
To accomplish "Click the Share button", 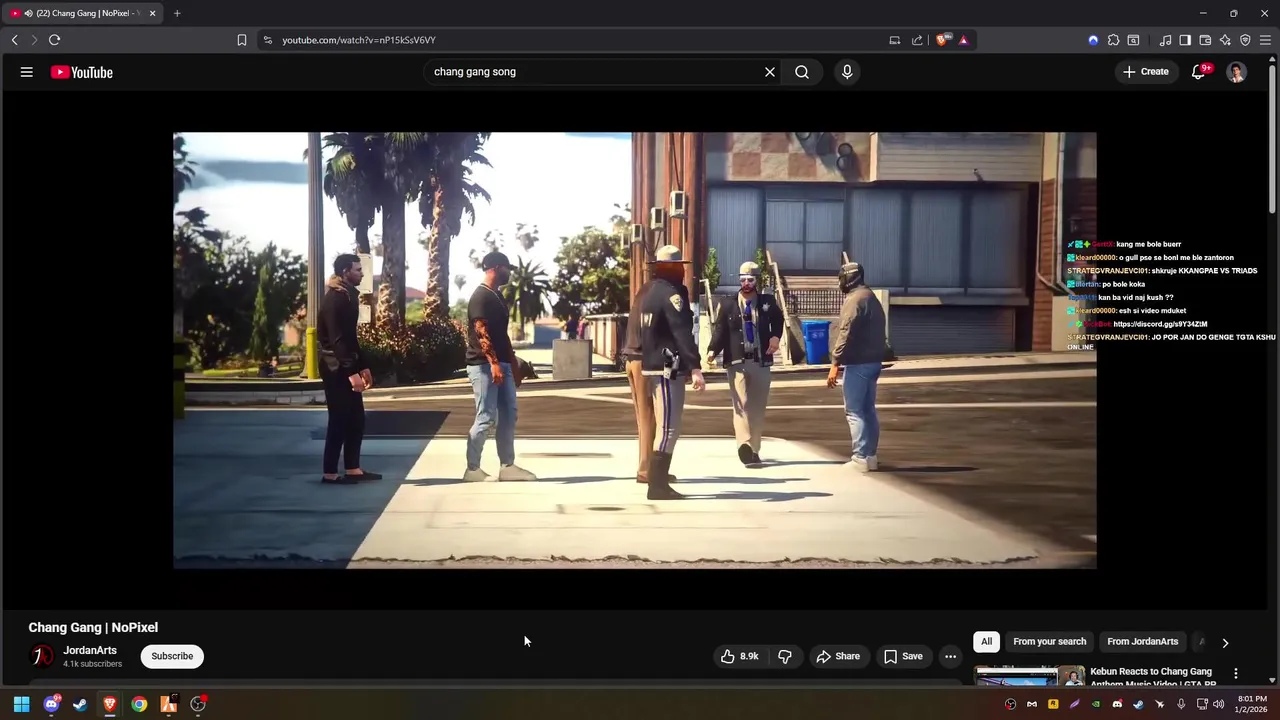I will (x=838, y=656).
